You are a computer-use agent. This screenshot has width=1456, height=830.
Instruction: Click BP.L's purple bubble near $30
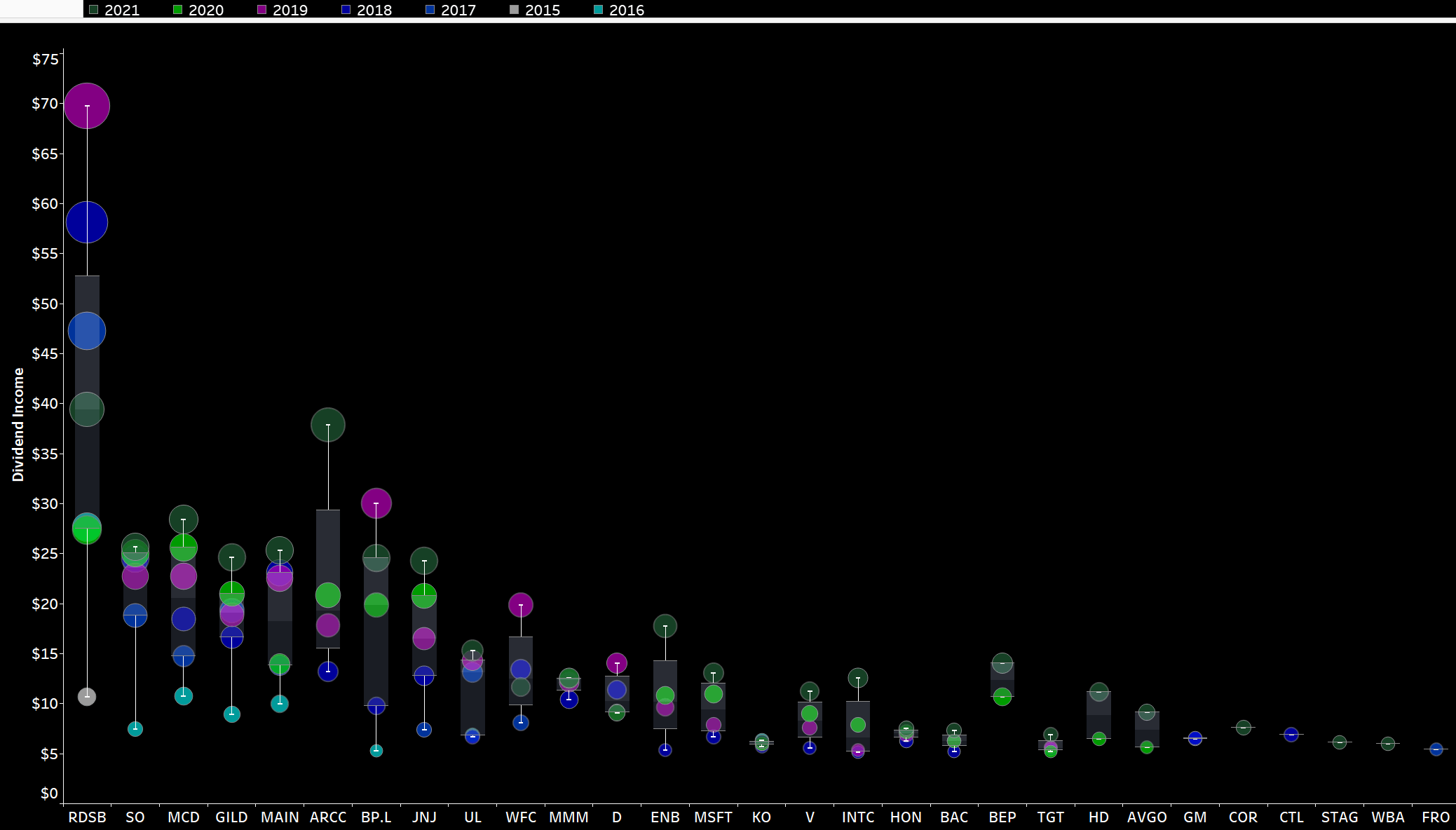point(376,503)
